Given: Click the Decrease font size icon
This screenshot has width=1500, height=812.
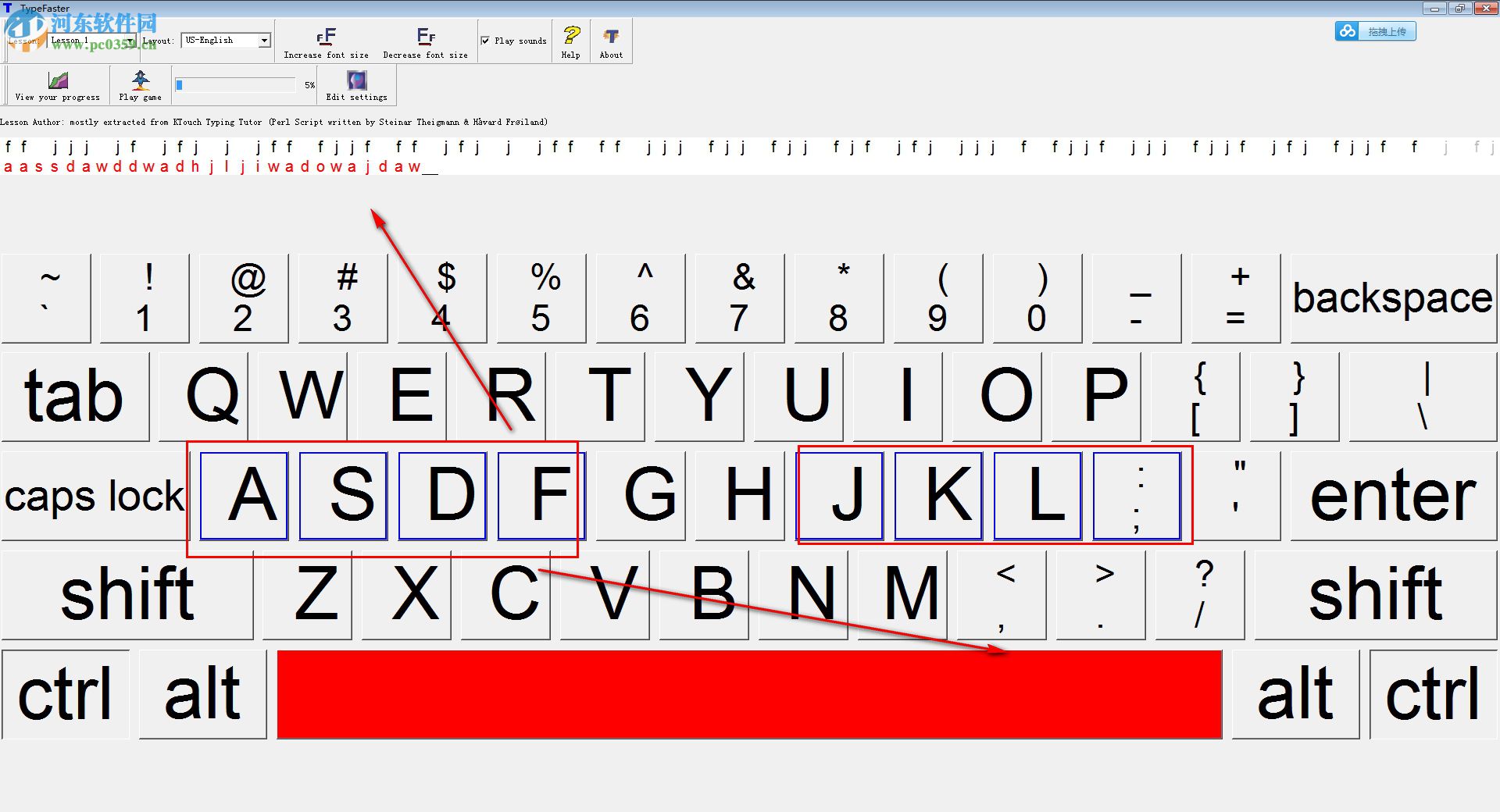Looking at the screenshot, I should click(x=425, y=36).
